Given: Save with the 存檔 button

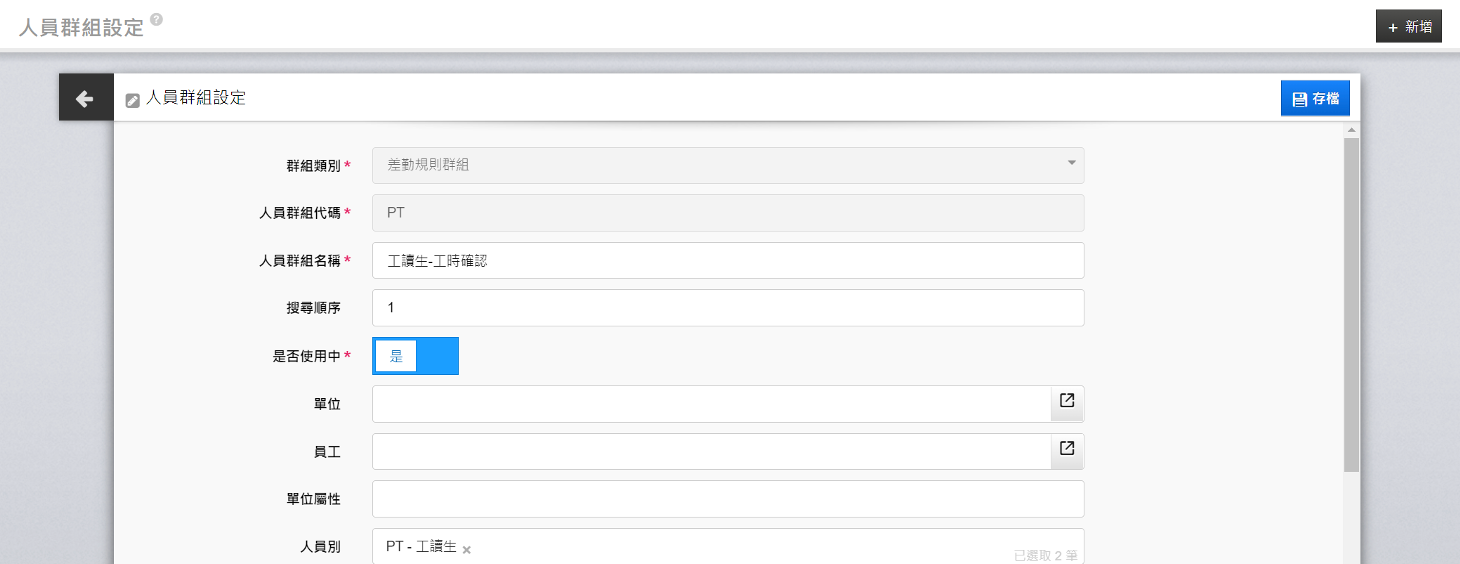Looking at the screenshot, I should click(x=1315, y=98).
